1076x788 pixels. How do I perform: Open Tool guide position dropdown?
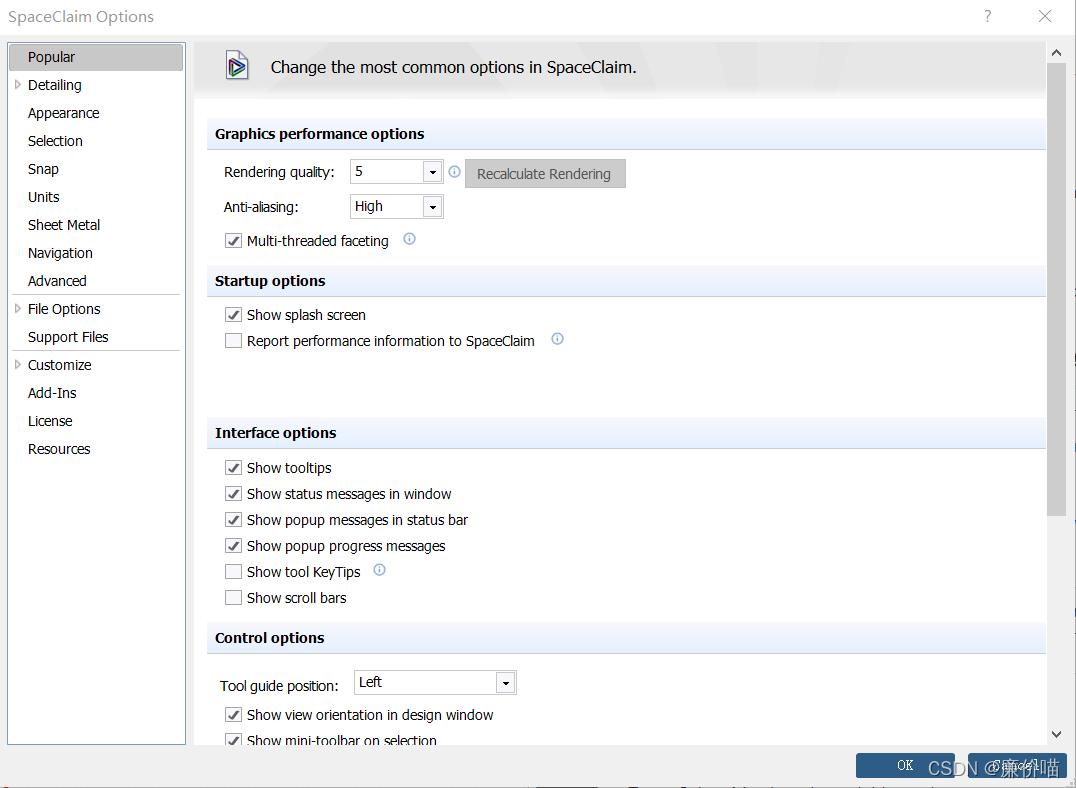click(x=505, y=683)
